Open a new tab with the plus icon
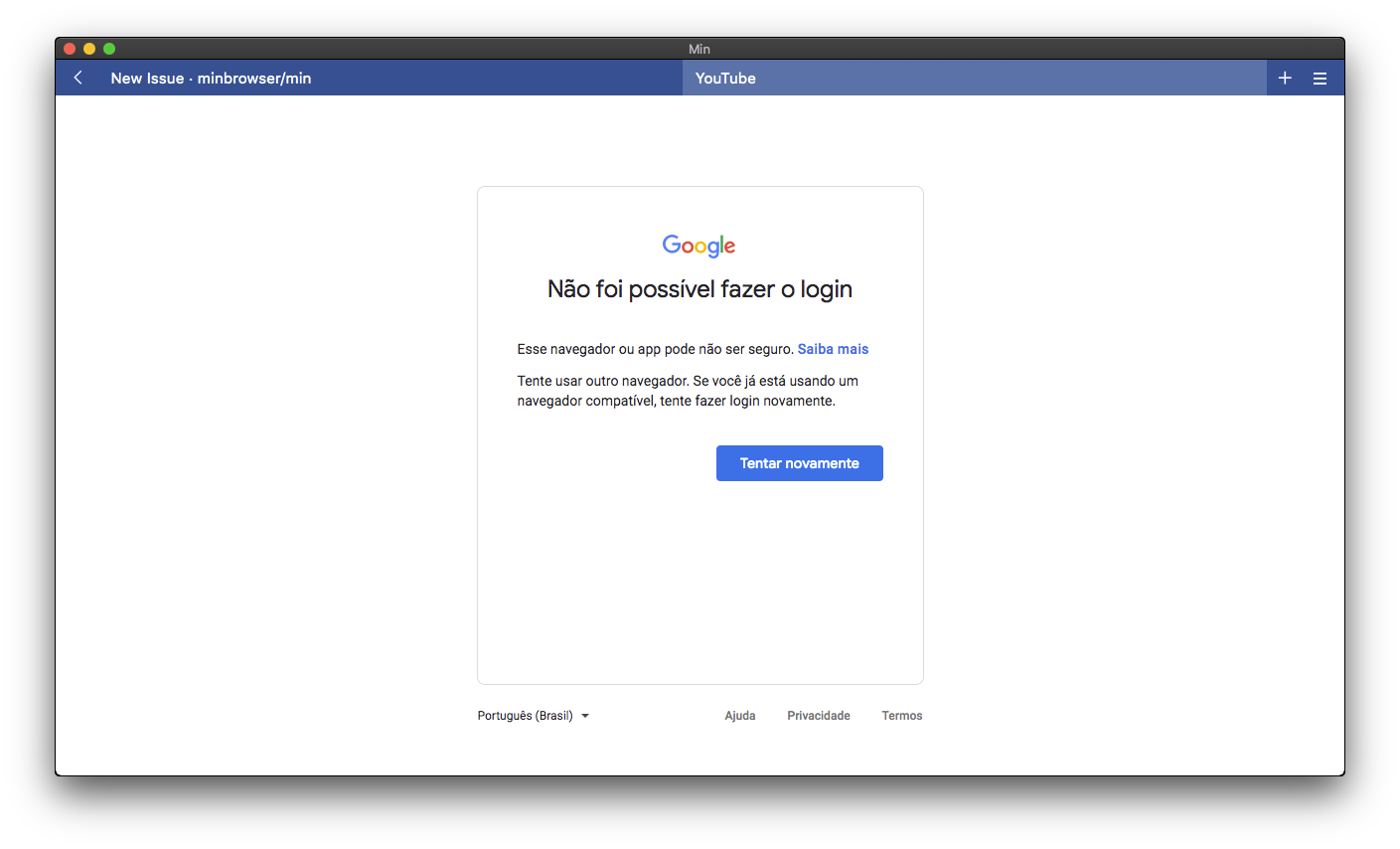The height and width of the screenshot is (849, 1400). point(1284,78)
